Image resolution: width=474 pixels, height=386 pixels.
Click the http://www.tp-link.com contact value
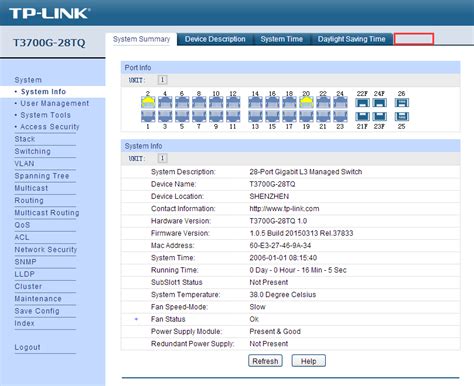284,209
